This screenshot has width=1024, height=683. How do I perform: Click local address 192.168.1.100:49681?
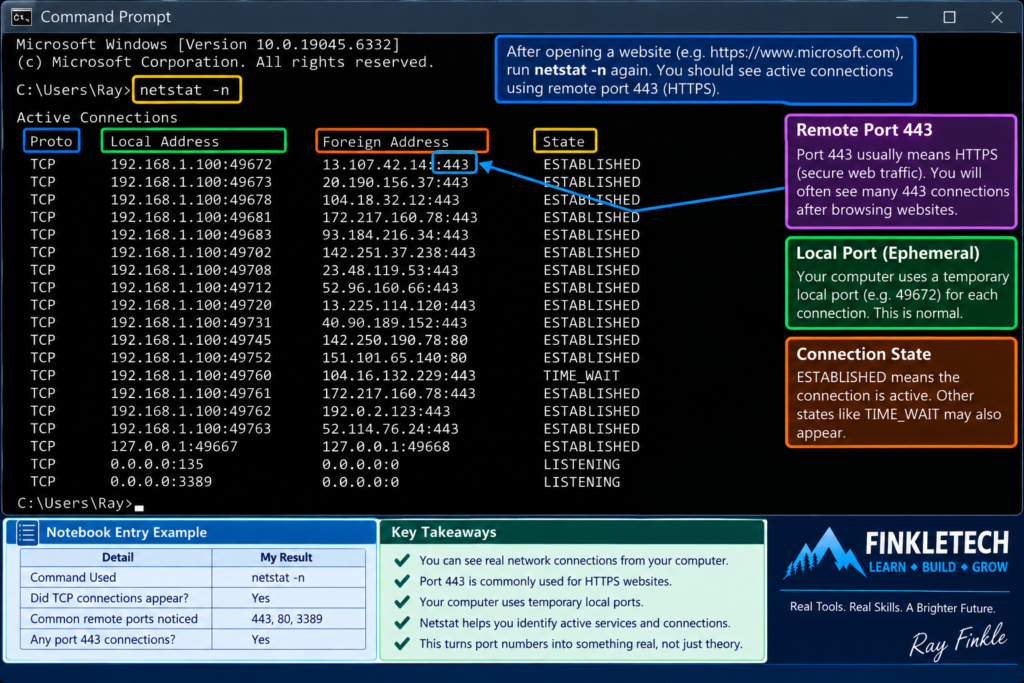(x=191, y=217)
